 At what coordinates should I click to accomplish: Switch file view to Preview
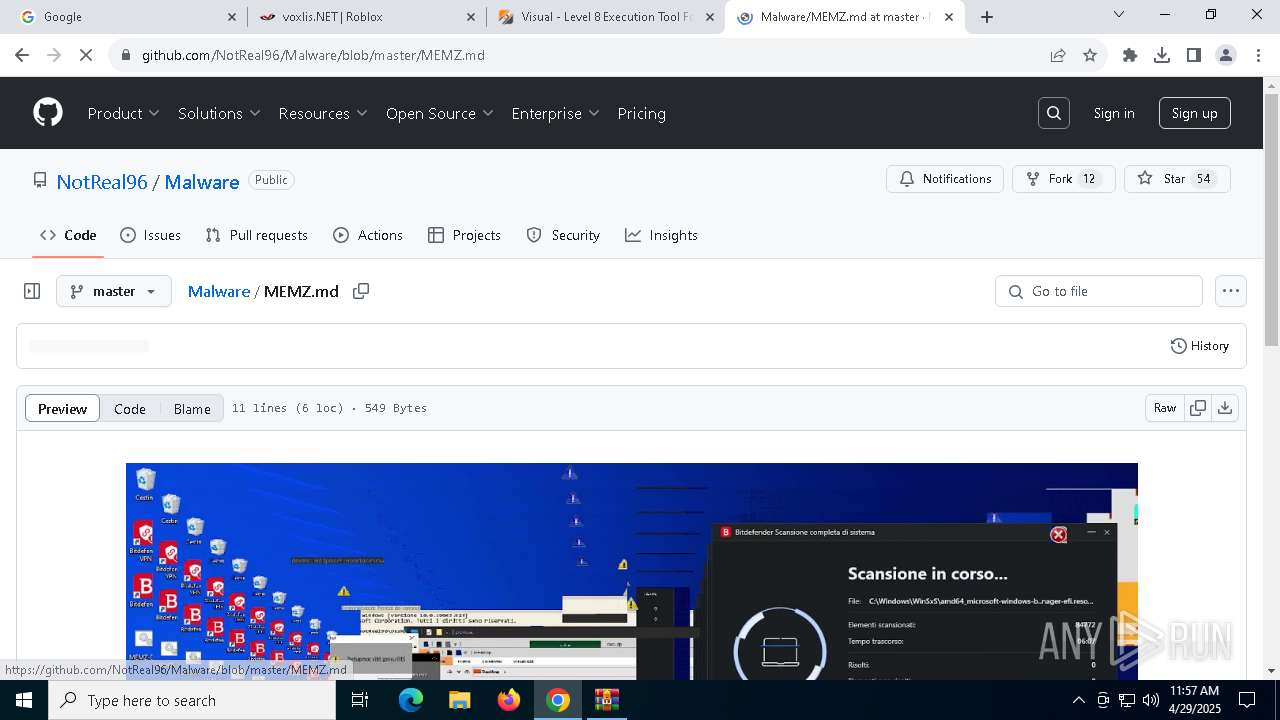(62, 408)
